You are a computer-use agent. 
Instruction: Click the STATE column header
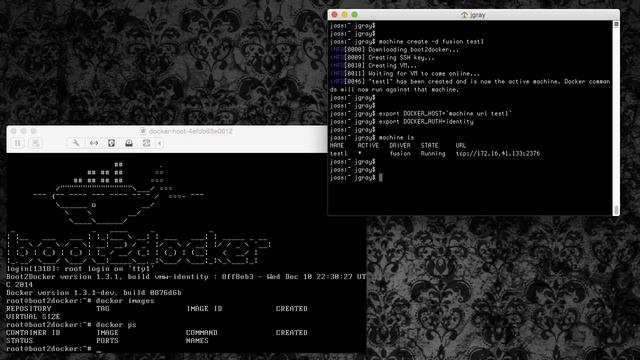pyautogui.click(x=429, y=146)
